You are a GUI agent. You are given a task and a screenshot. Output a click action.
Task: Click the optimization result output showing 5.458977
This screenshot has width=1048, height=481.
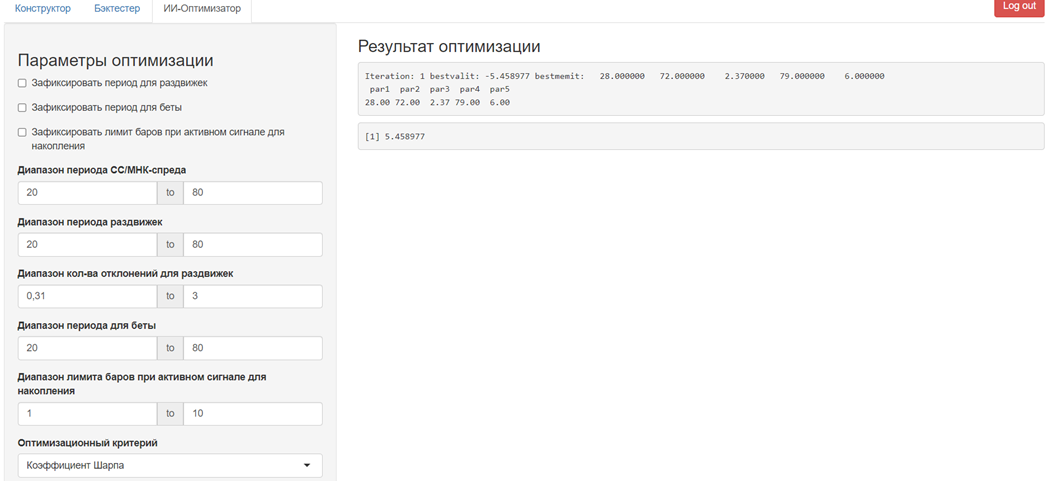(x=700, y=136)
